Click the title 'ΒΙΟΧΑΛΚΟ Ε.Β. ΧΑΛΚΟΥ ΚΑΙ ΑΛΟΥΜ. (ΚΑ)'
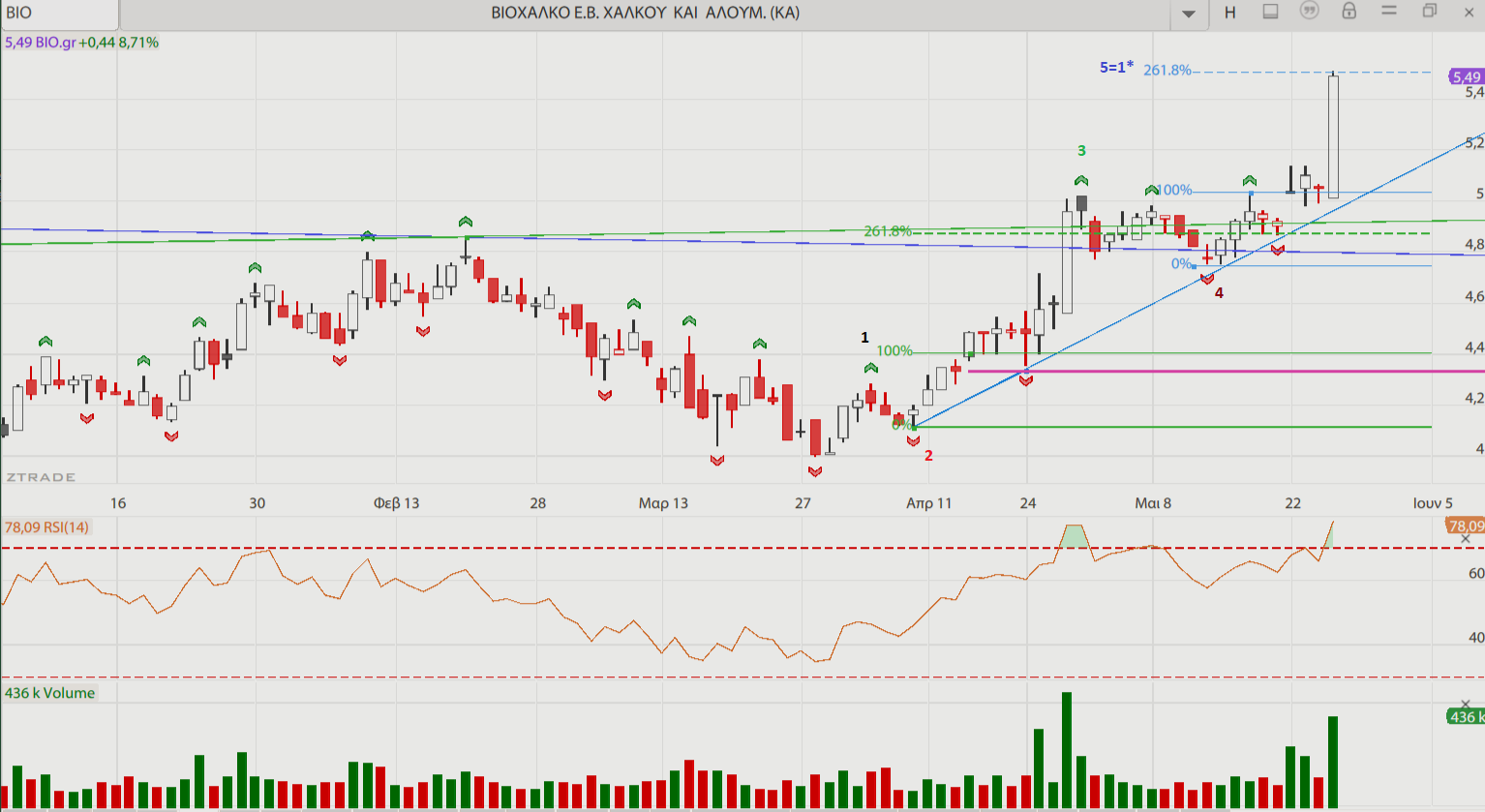This screenshot has height=812, width=1485. point(646,14)
